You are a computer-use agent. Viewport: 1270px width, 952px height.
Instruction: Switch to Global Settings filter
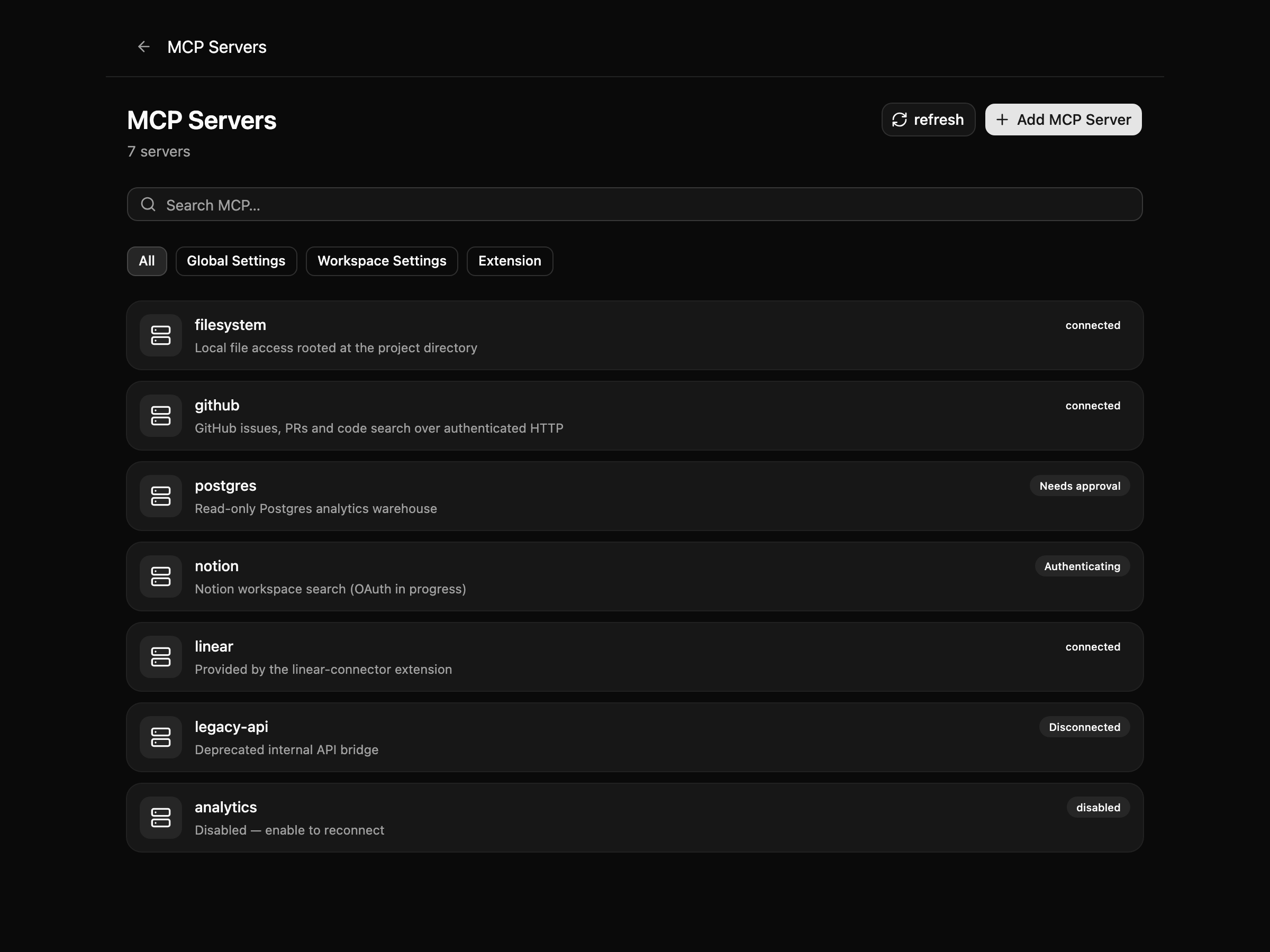point(236,261)
